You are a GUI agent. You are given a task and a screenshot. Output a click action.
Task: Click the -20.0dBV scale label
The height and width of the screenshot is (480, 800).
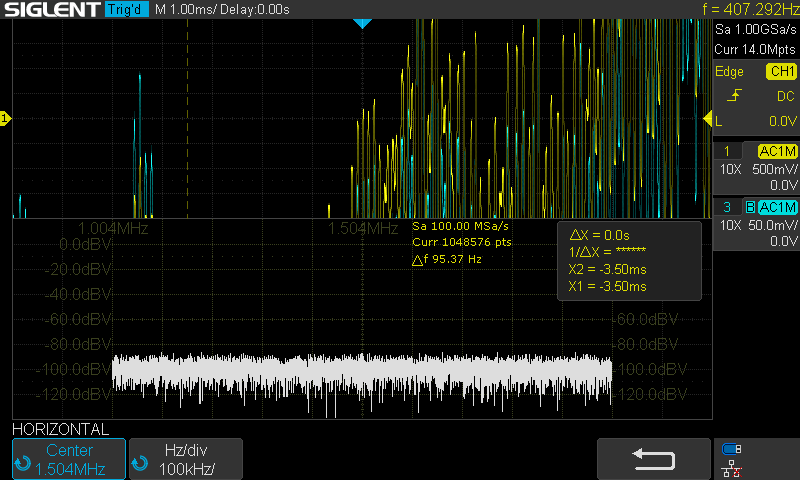[x=78, y=269]
